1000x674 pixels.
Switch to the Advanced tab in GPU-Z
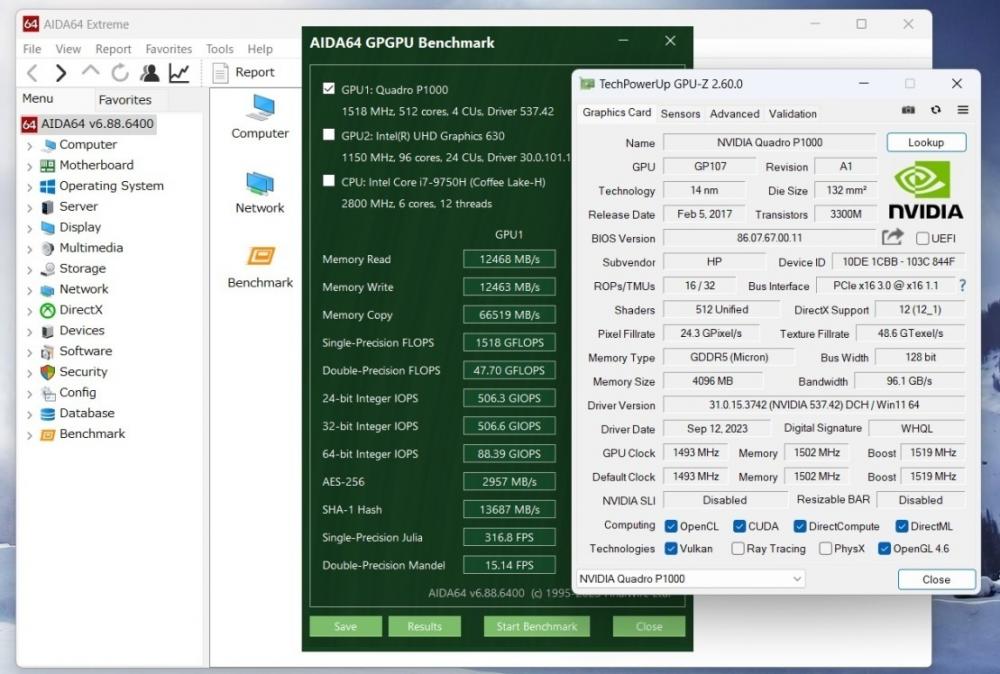735,114
